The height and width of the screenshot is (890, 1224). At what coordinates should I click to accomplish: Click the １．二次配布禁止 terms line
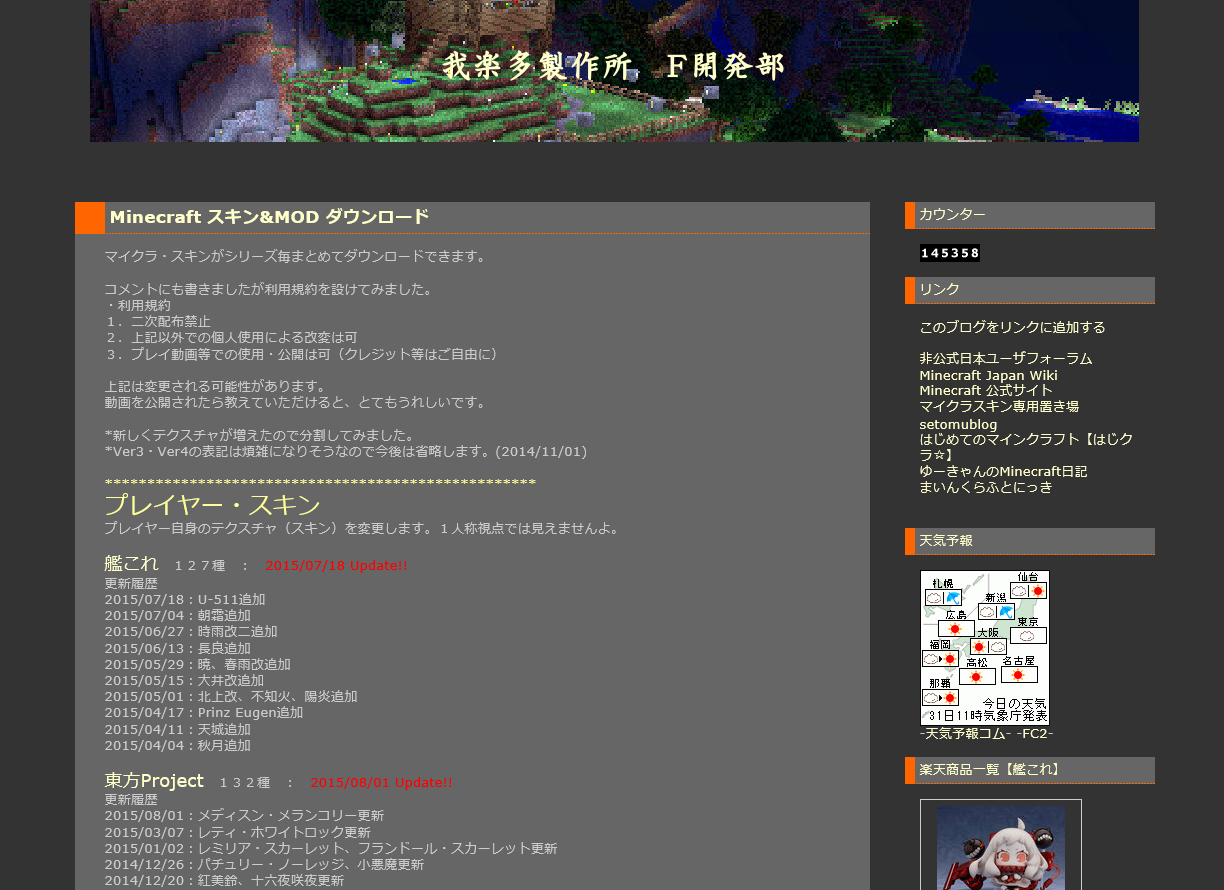(x=158, y=321)
